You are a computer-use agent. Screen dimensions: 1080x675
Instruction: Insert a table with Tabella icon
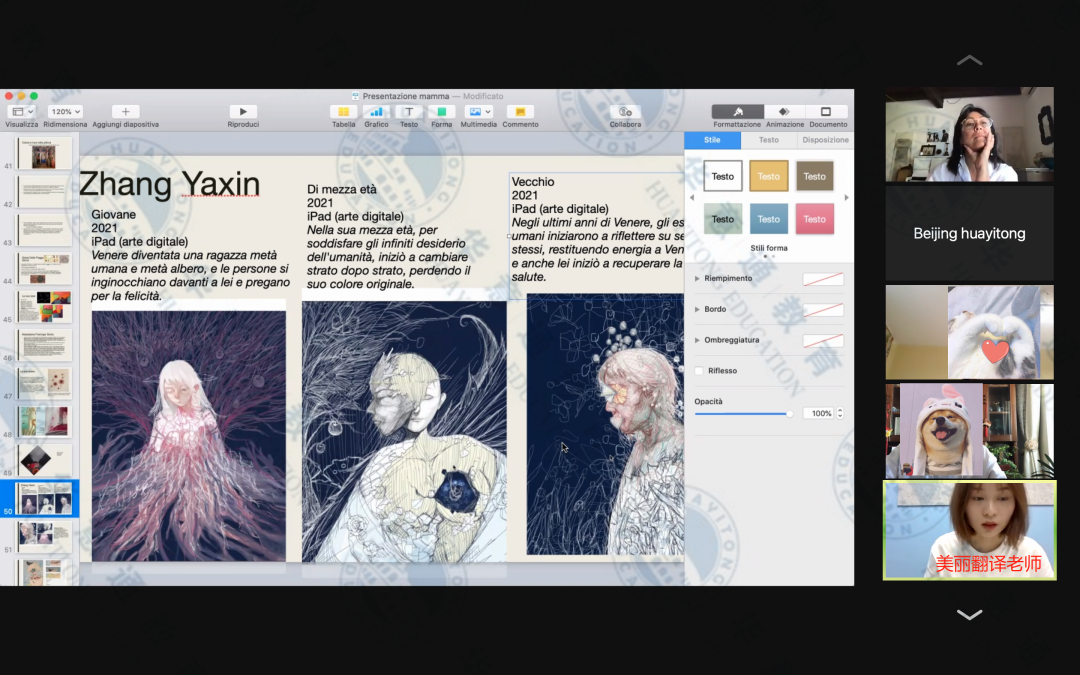[x=343, y=112]
